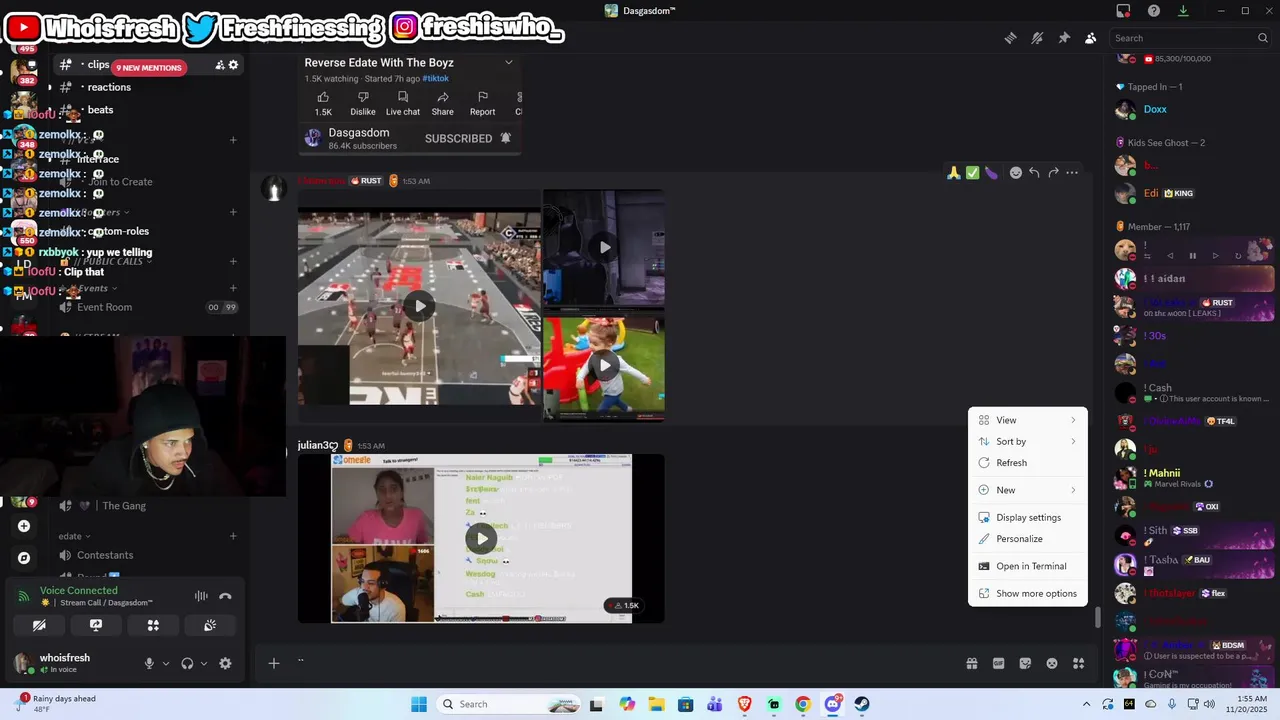Open New submenu in context menu
1280x720 pixels.
(1028, 490)
